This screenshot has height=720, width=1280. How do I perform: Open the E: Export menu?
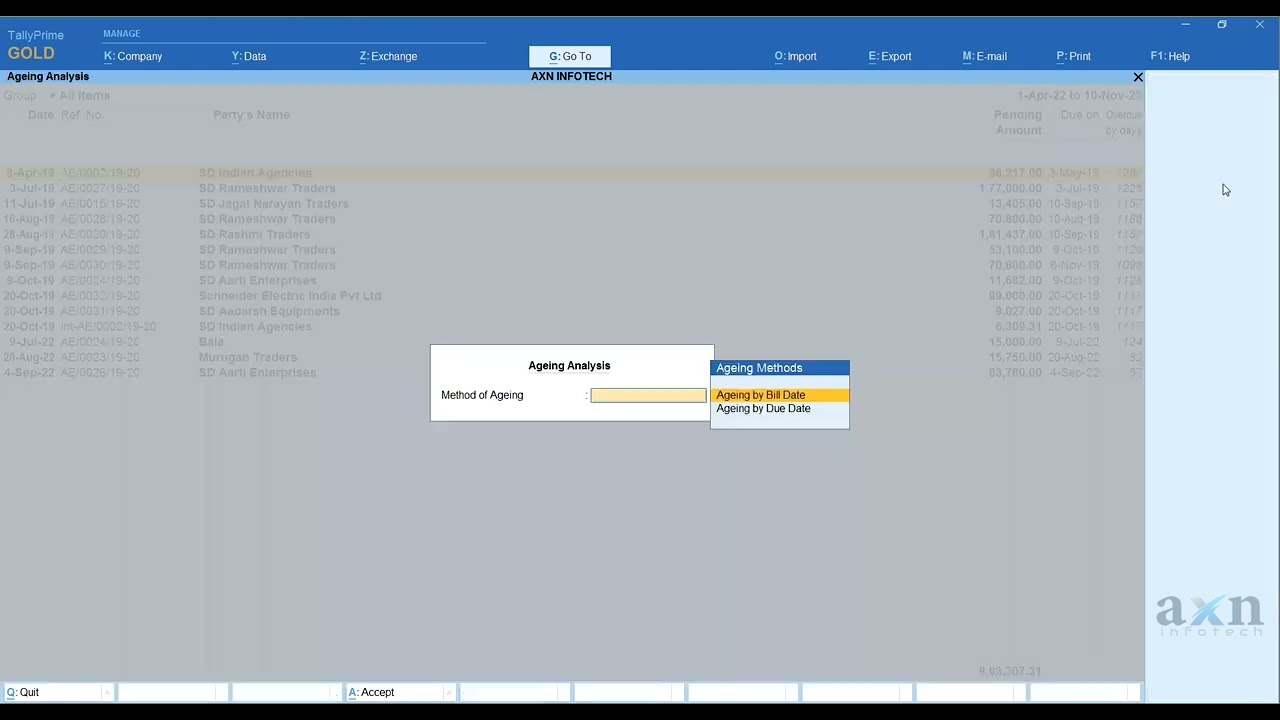tap(890, 56)
